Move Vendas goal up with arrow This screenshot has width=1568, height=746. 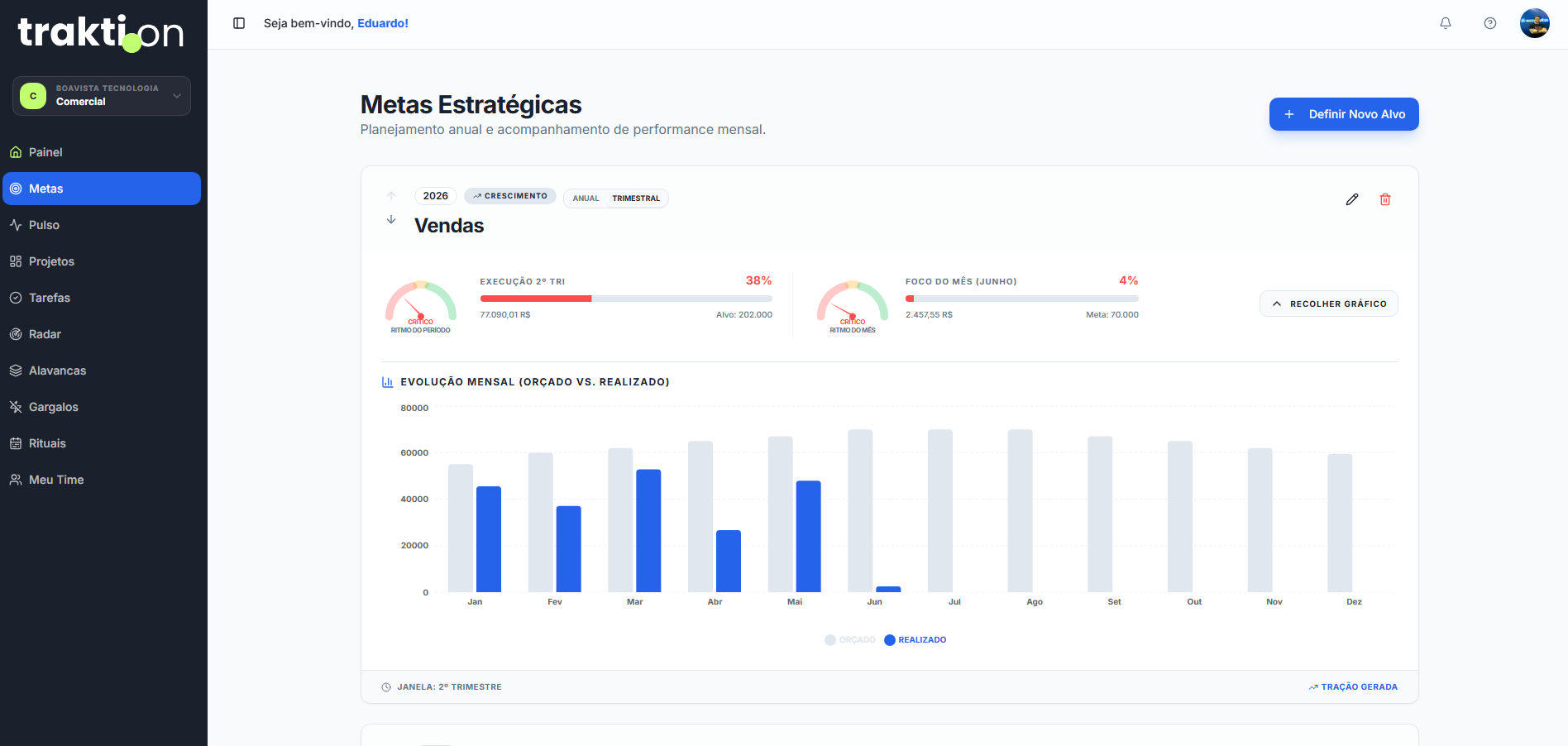pos(391,196)
